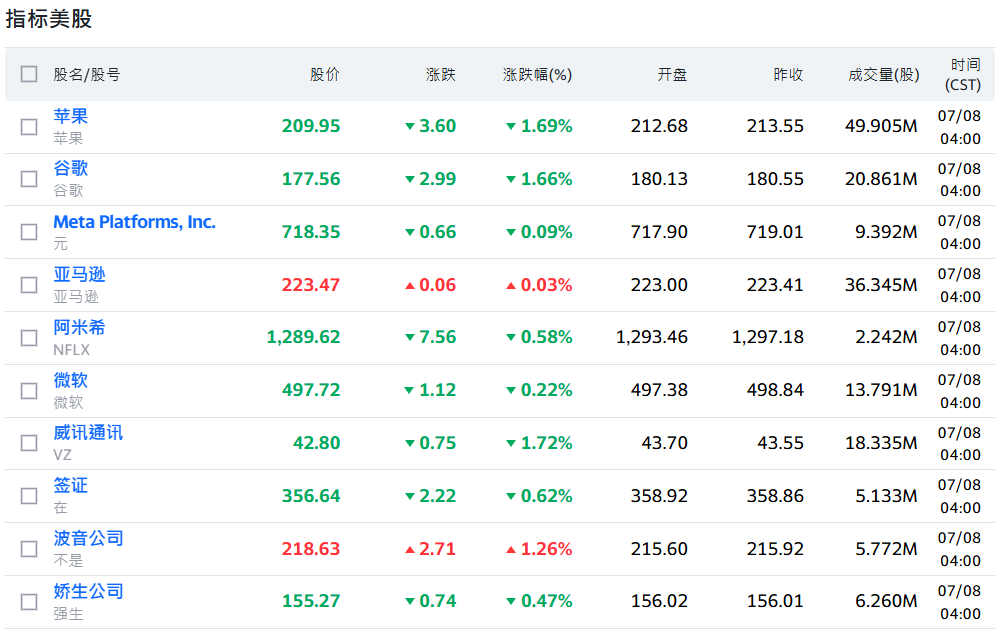Toggle the select-all checkbox in the table header
This screenshot has width=1001, height=634.
29,74
